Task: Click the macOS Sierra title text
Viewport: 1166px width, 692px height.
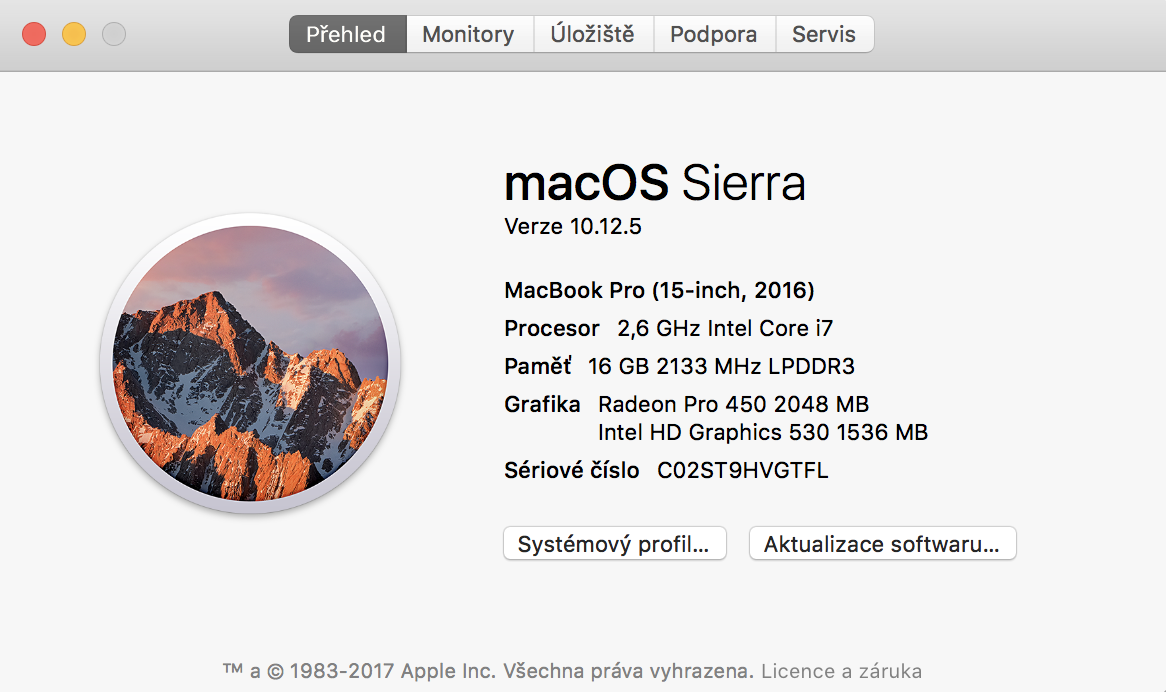Action: click(655, 184)
